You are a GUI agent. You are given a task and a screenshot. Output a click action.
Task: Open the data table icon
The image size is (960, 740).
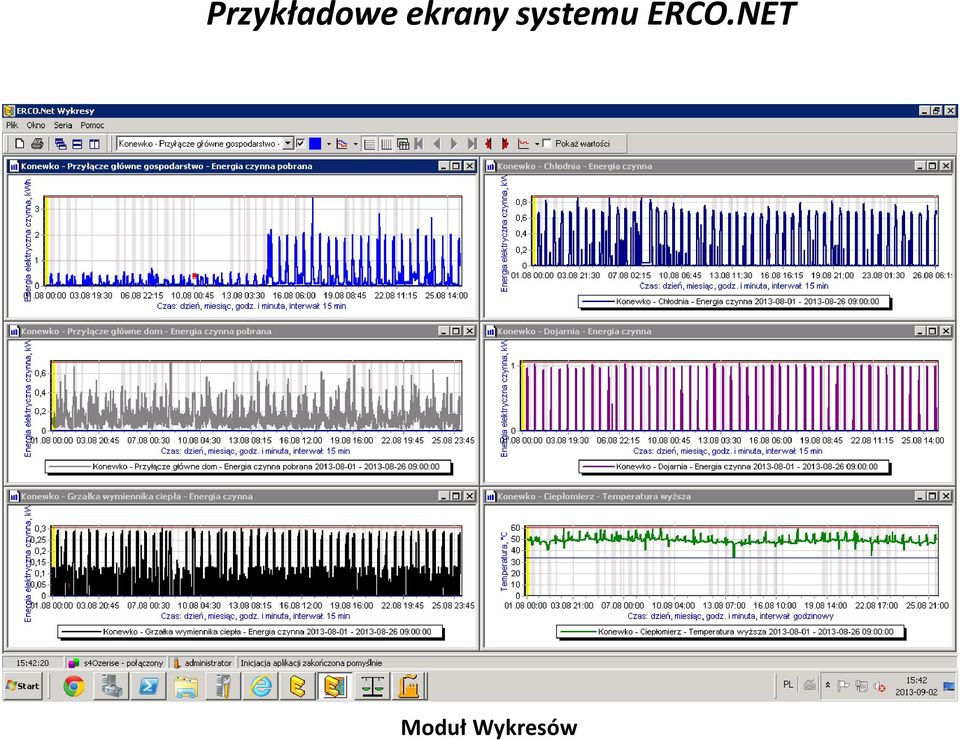click(403, 144)
